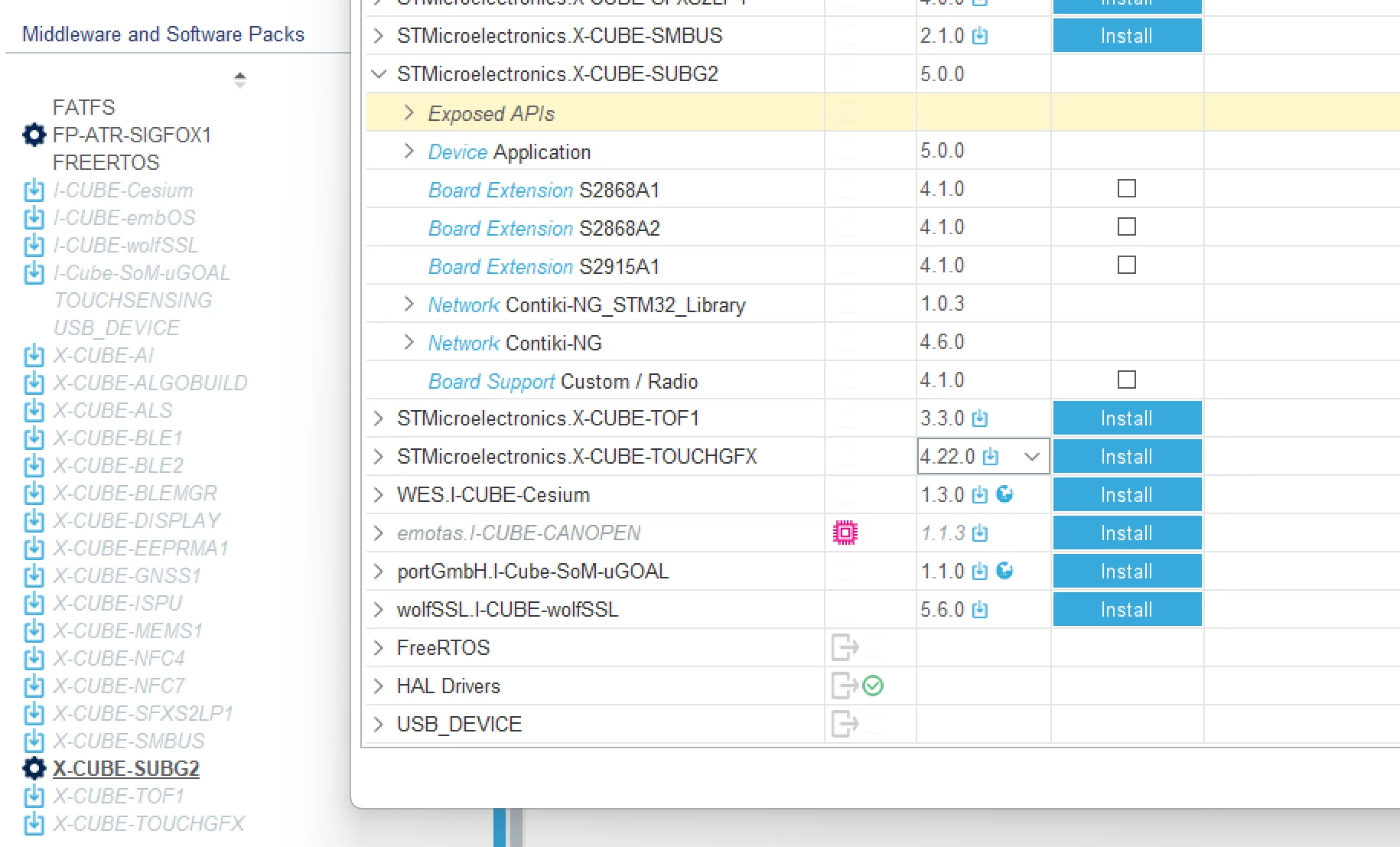
Task: Click download icon beside X-CUBE-DISPLAY
Action: (34, 520)
